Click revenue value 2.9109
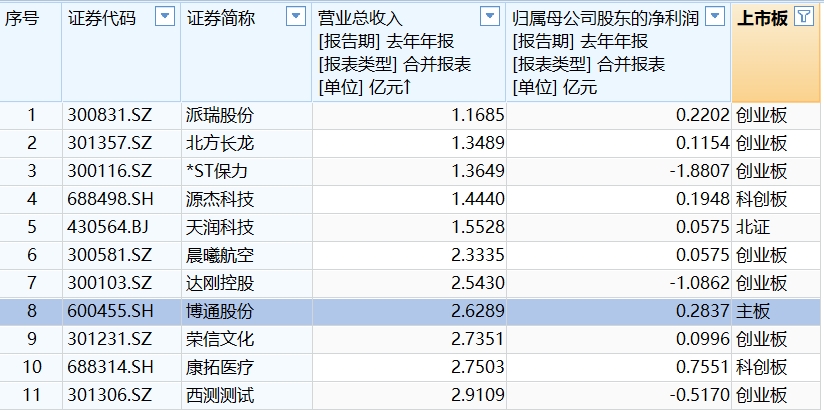Image resolution: width=824 pixels, height=410 pixels. click(x=478, y=395)
